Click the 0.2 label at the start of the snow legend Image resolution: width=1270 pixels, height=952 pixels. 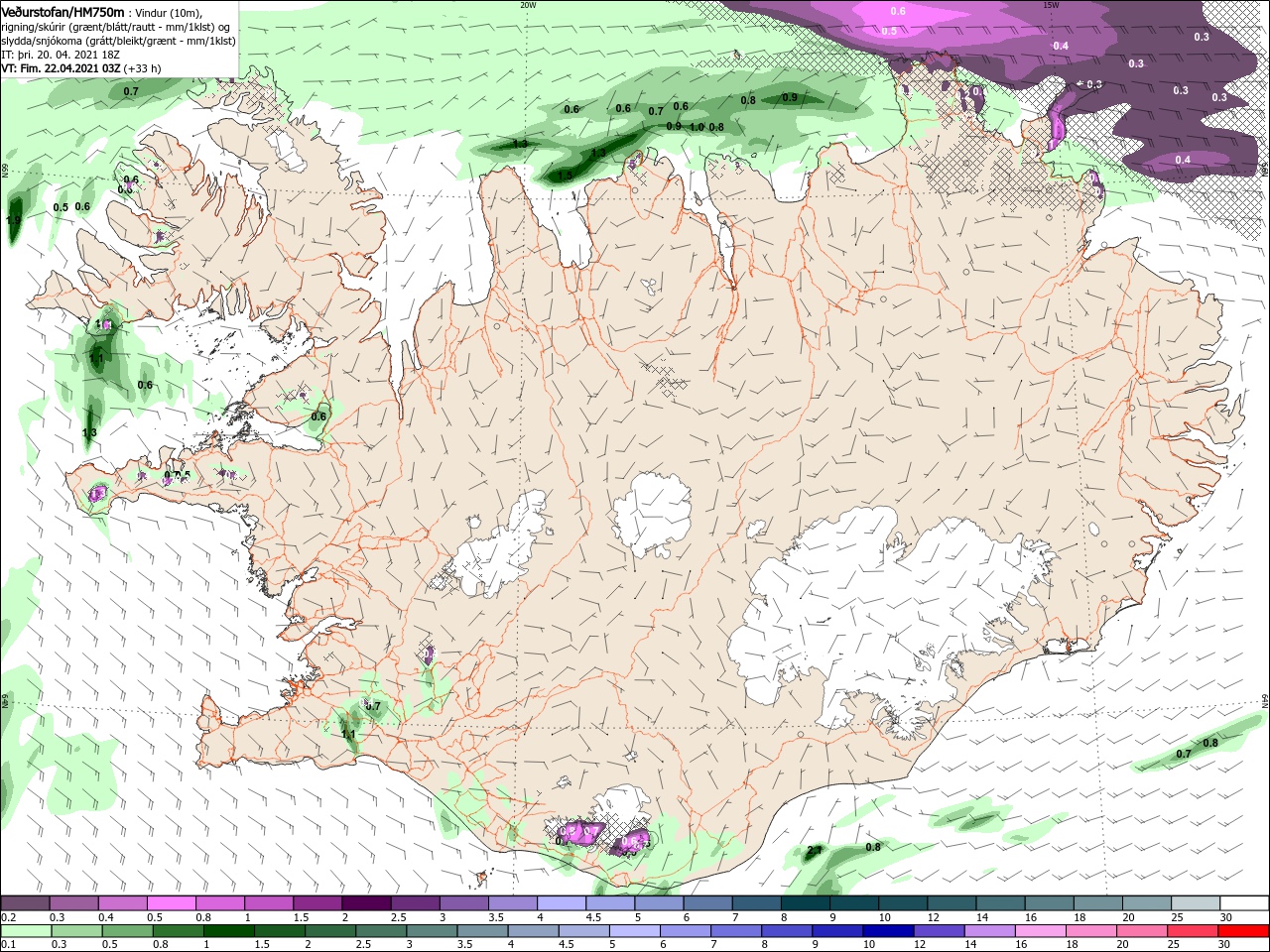[8, 918]
